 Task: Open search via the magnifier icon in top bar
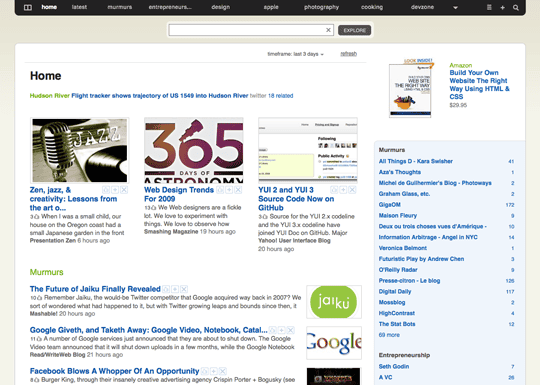click(x=516, y=7)
